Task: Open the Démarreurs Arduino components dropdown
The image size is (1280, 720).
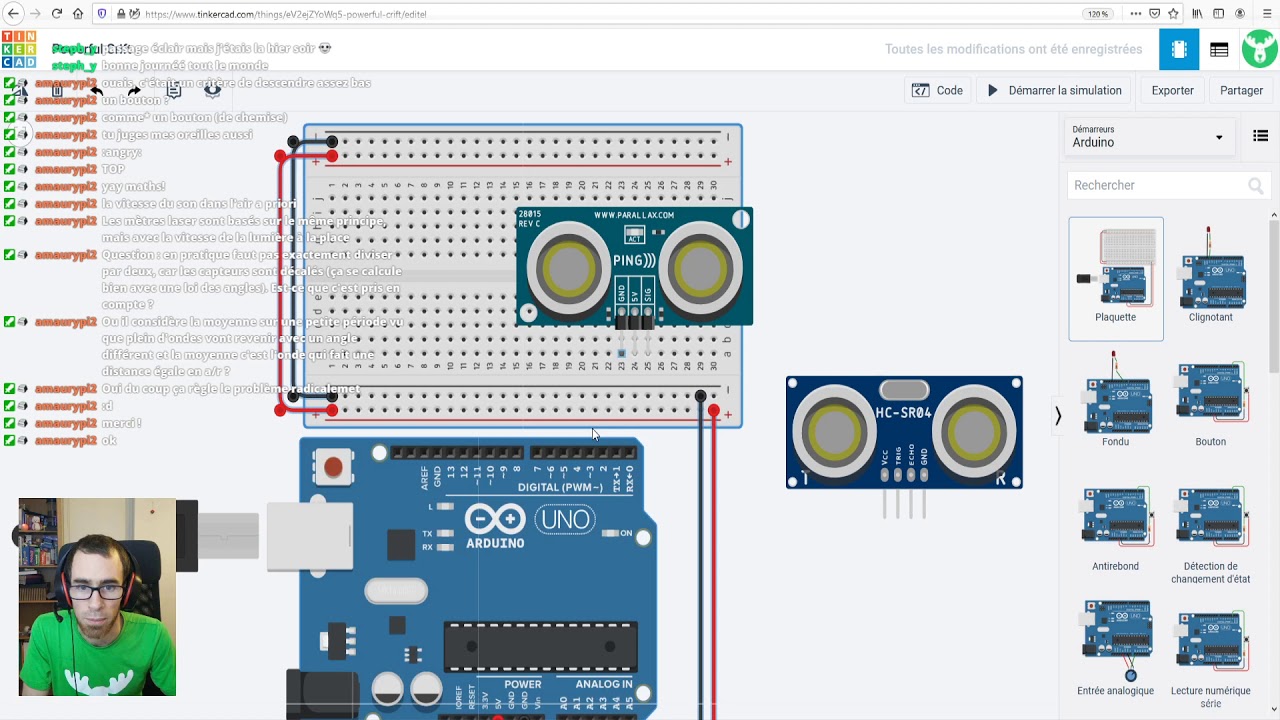Action: point(1148,137)
